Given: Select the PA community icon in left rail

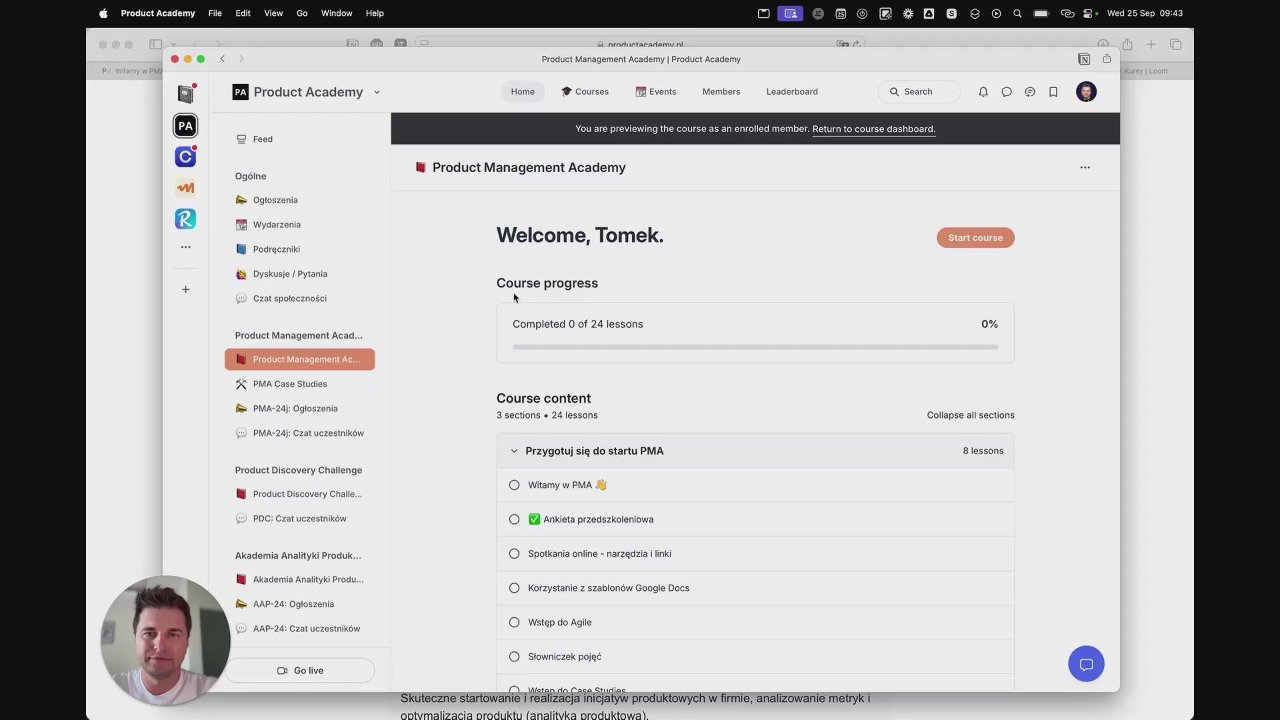Looking at the screenshot, I should pyautogui.click(x=185, y=126).
